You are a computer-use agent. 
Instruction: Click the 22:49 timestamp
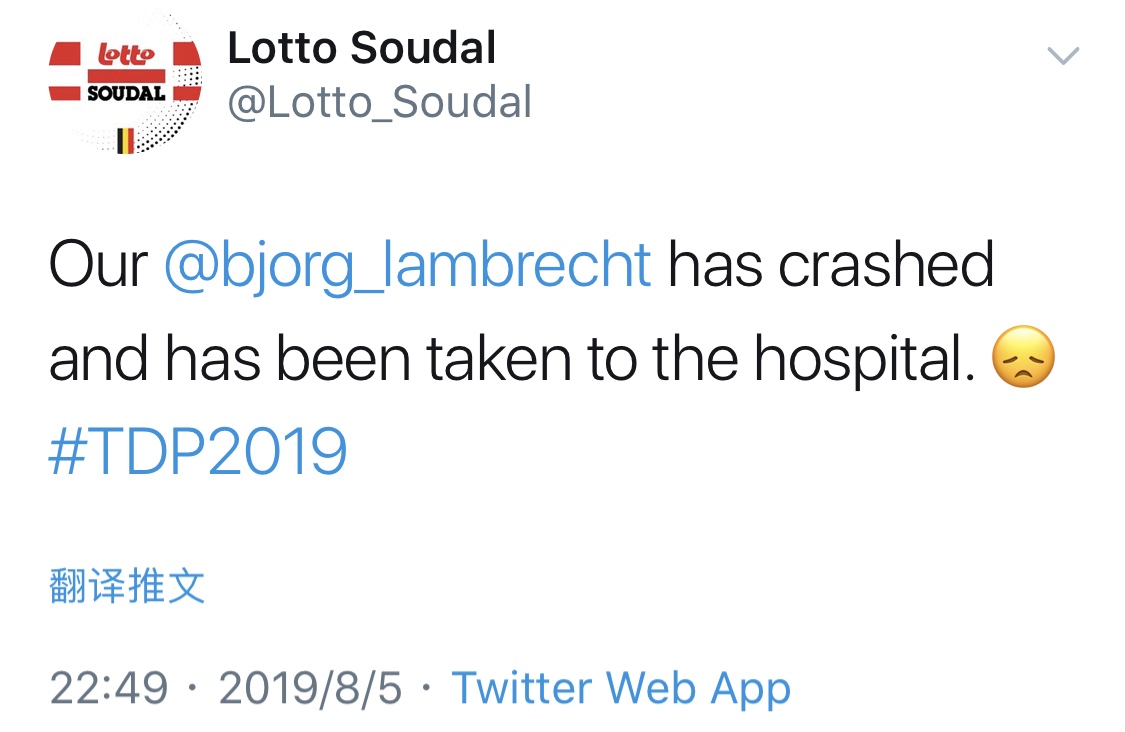tap(108, 688)
